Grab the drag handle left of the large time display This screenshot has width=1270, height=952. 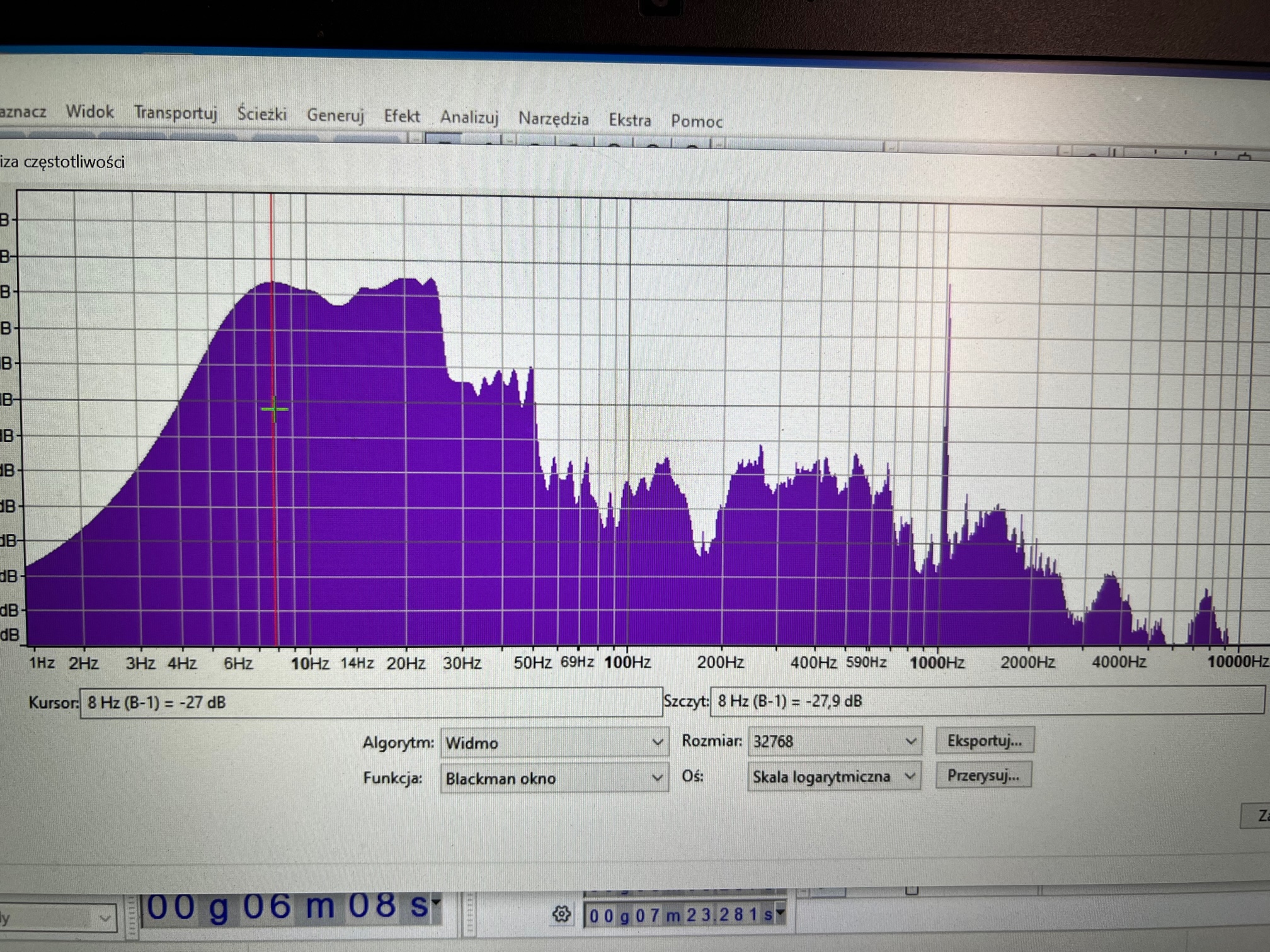[132, 916]
